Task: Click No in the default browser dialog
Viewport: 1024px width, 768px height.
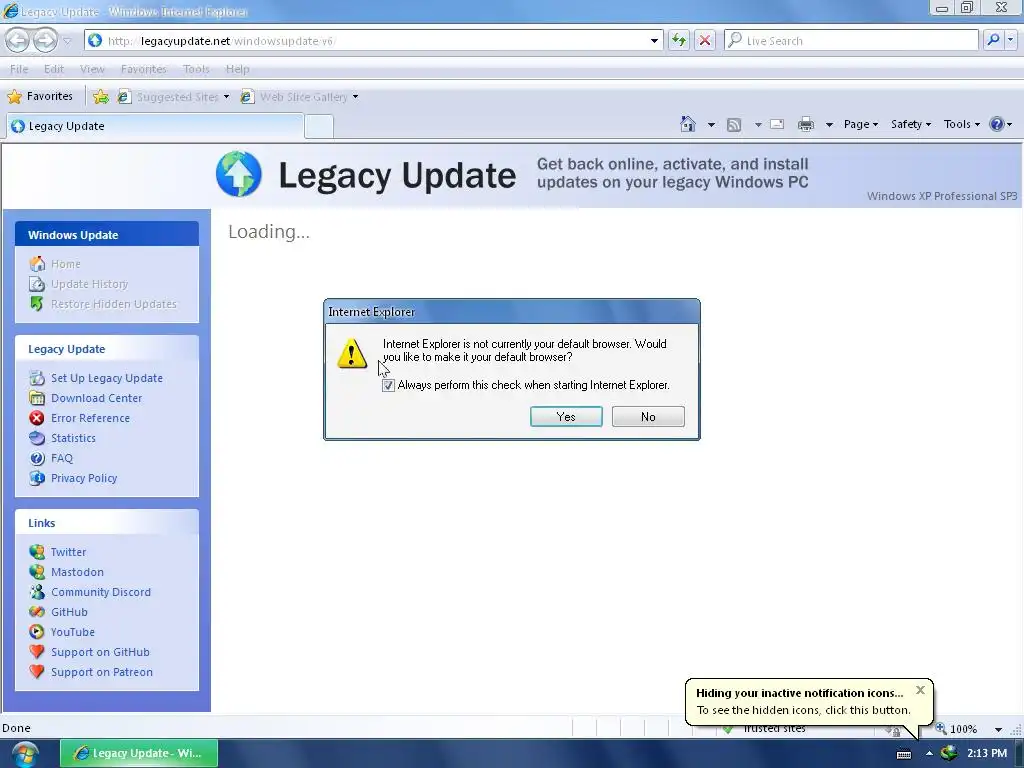Action: [648, 417]
